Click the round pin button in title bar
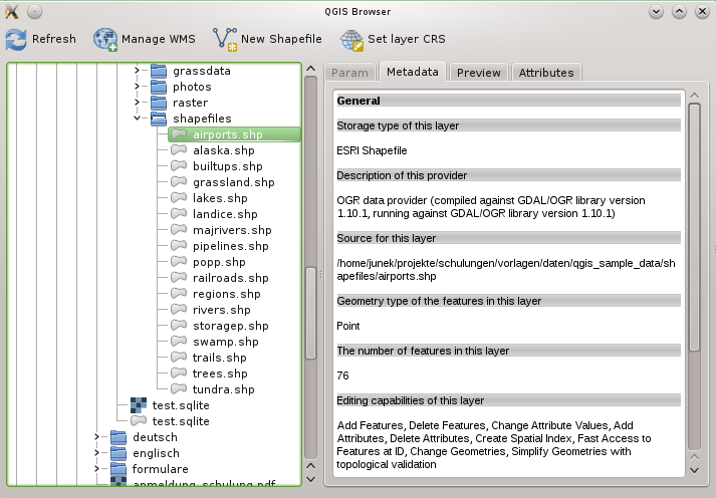This screenshot has height=498, width=716. 34,11
